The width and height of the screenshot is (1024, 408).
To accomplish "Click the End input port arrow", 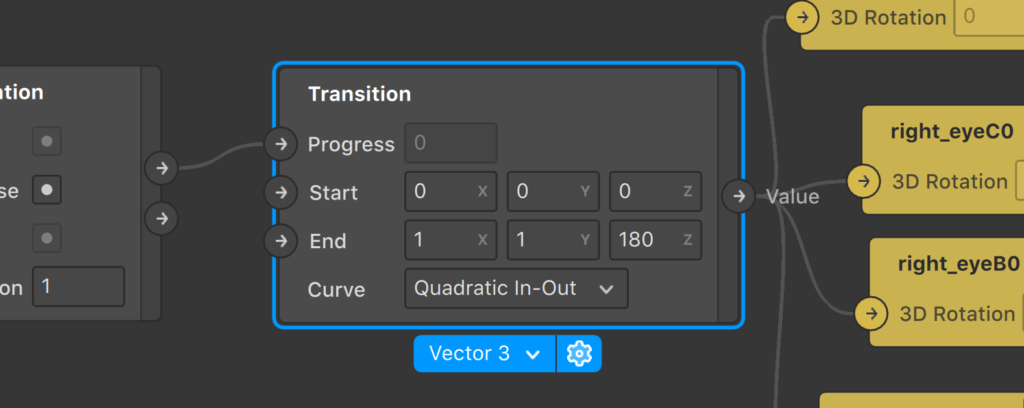I will point(281,241).
